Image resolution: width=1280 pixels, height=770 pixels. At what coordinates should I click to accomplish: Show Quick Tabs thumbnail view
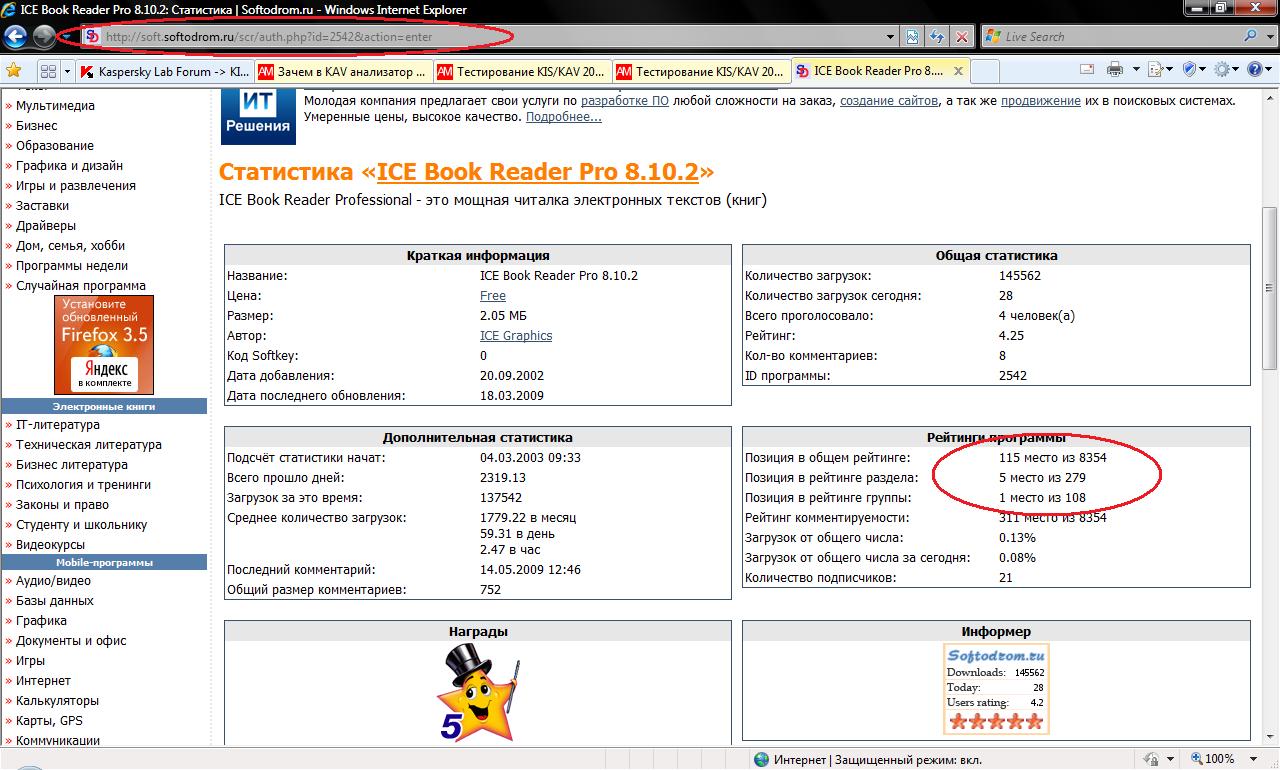48,71
